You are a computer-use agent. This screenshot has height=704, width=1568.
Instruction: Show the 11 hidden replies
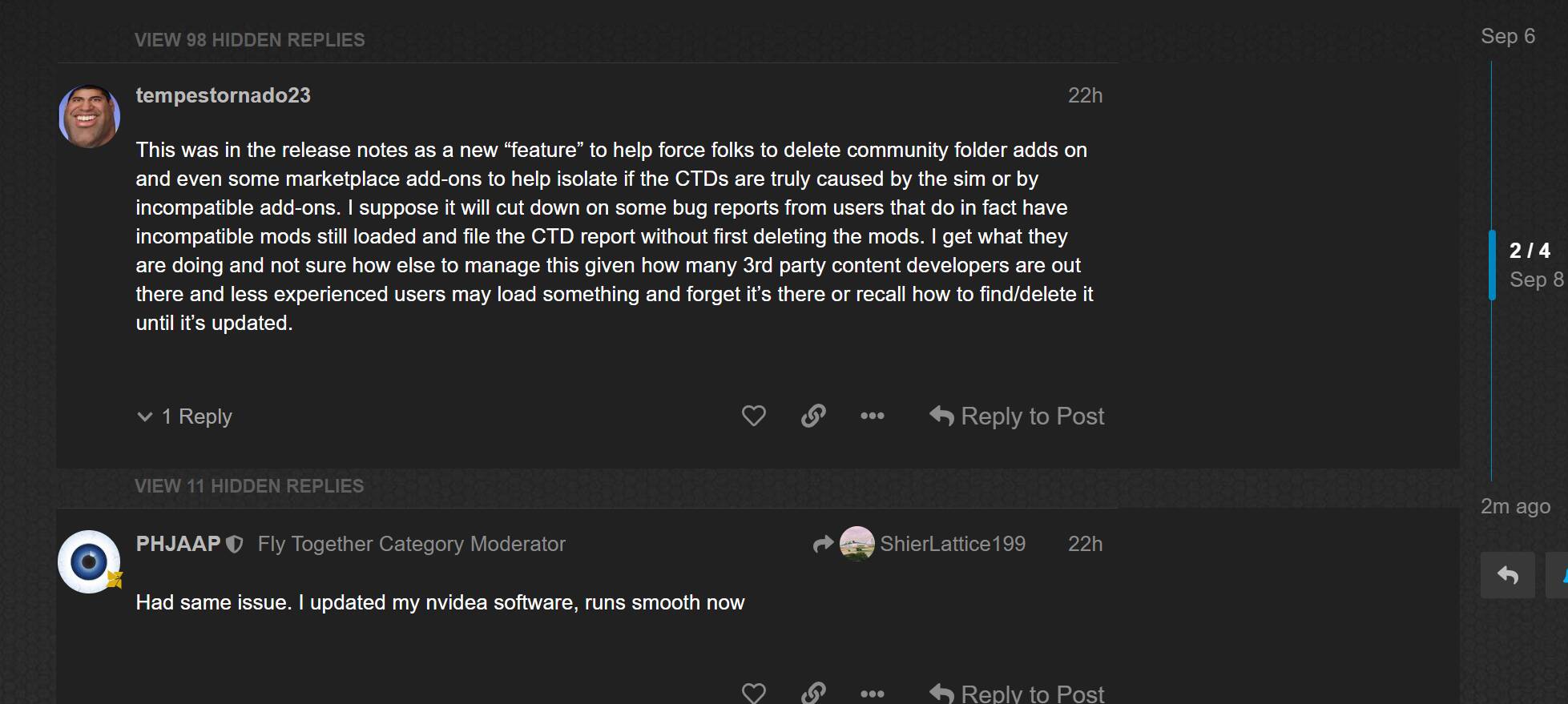click(x=249, y=486)
